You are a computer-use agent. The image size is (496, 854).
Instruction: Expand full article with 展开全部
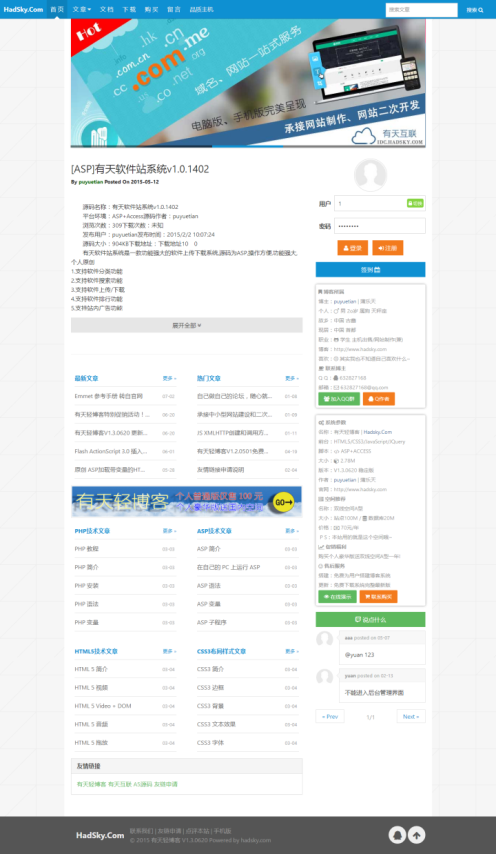187,325
